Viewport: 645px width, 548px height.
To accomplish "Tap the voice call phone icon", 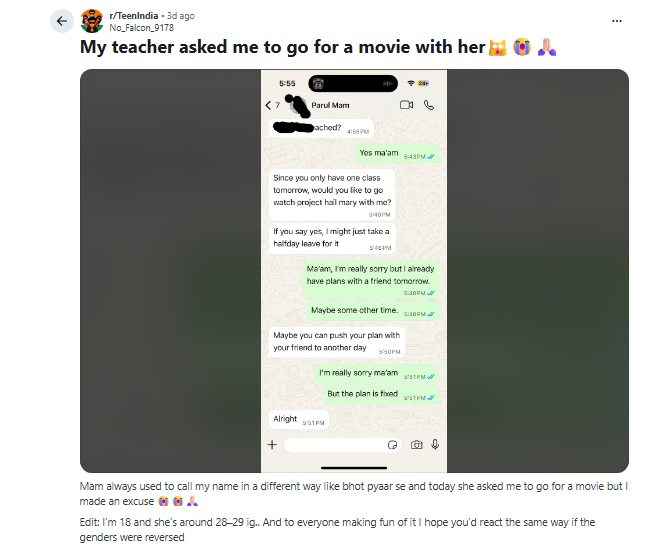I will [429, 105].
